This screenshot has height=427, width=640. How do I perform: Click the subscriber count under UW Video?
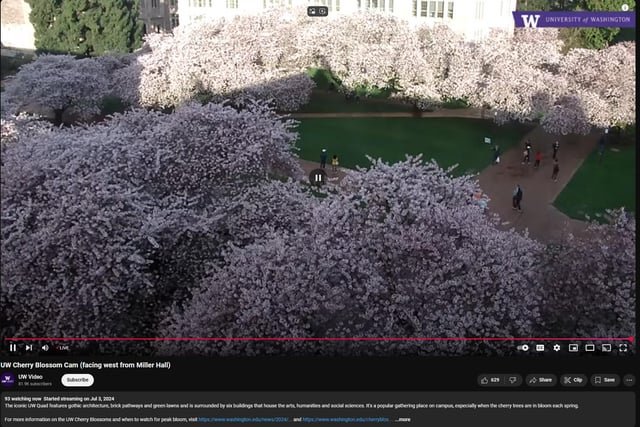click(x=35, y=384)
